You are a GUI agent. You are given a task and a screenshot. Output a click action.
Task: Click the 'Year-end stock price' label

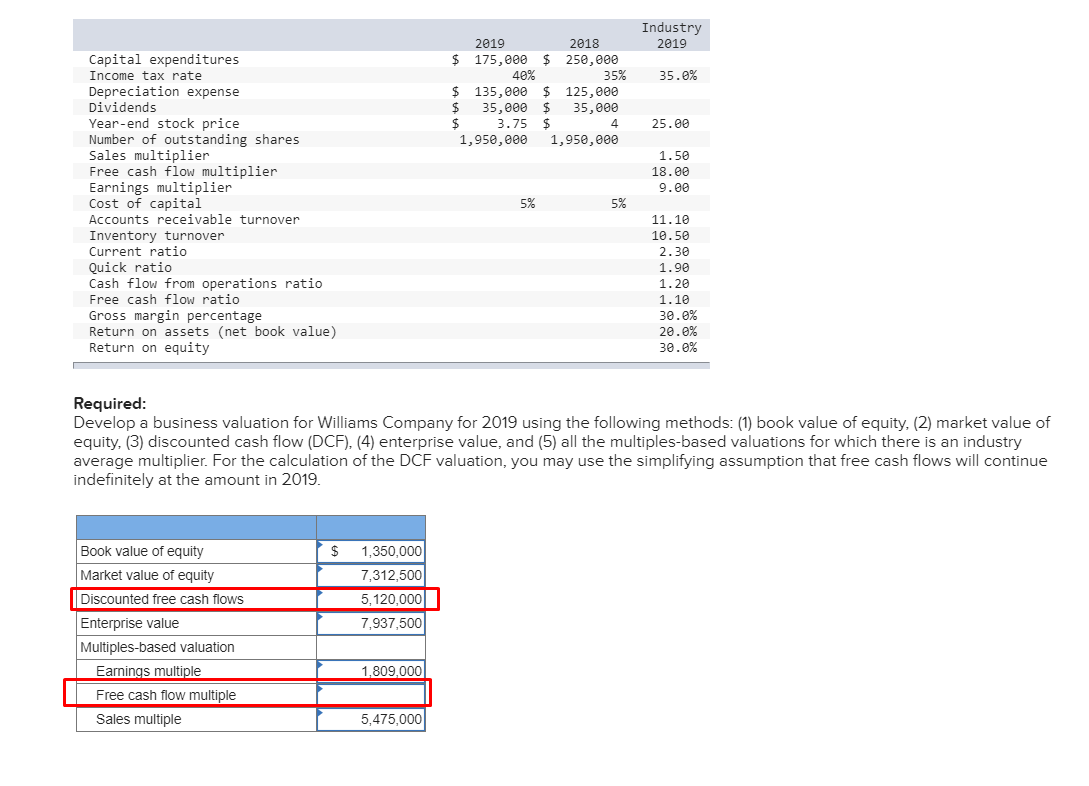[x=164, y=124]
